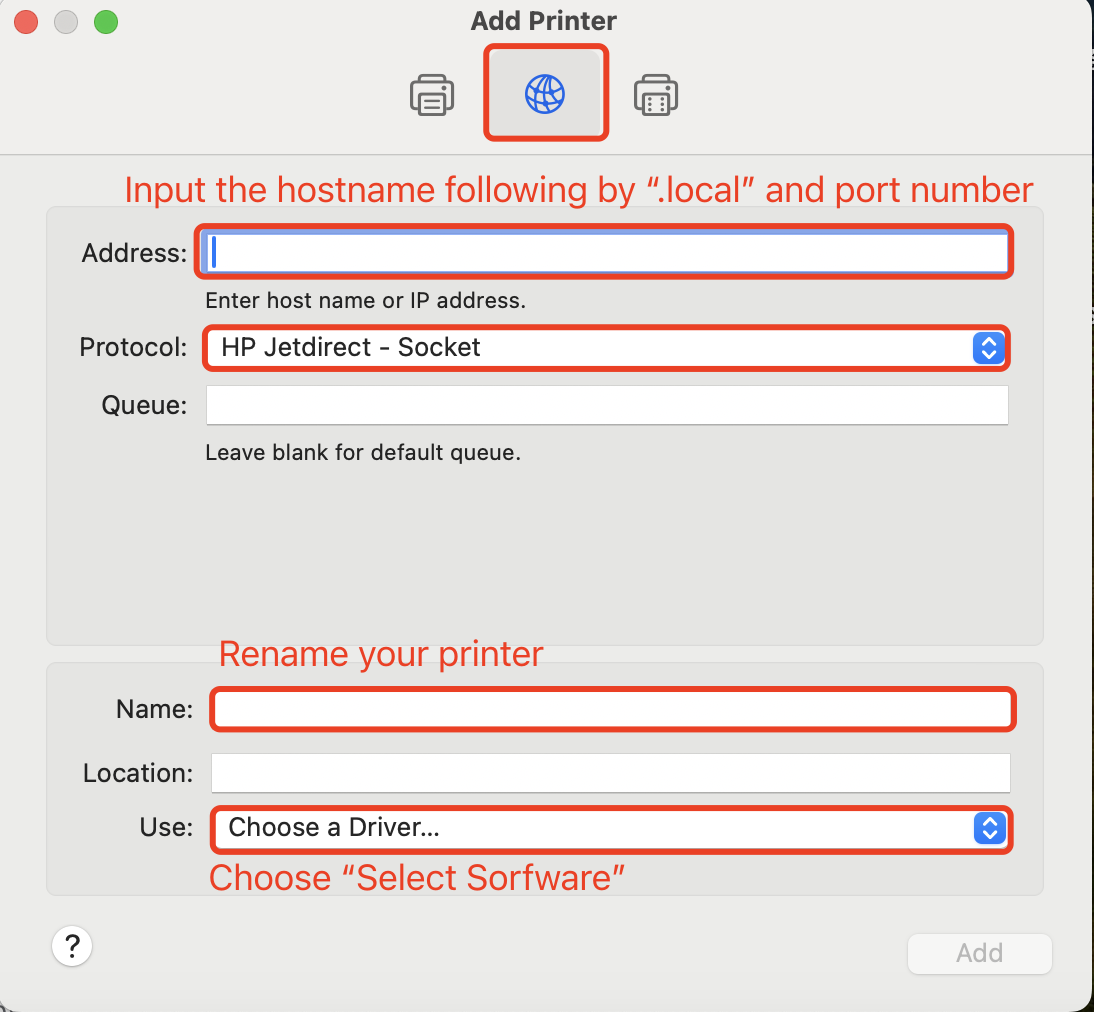Click the Name field to rename your printer
Image resolution: width=1094 pixels, height=1012 pixels.
(612, 709)
